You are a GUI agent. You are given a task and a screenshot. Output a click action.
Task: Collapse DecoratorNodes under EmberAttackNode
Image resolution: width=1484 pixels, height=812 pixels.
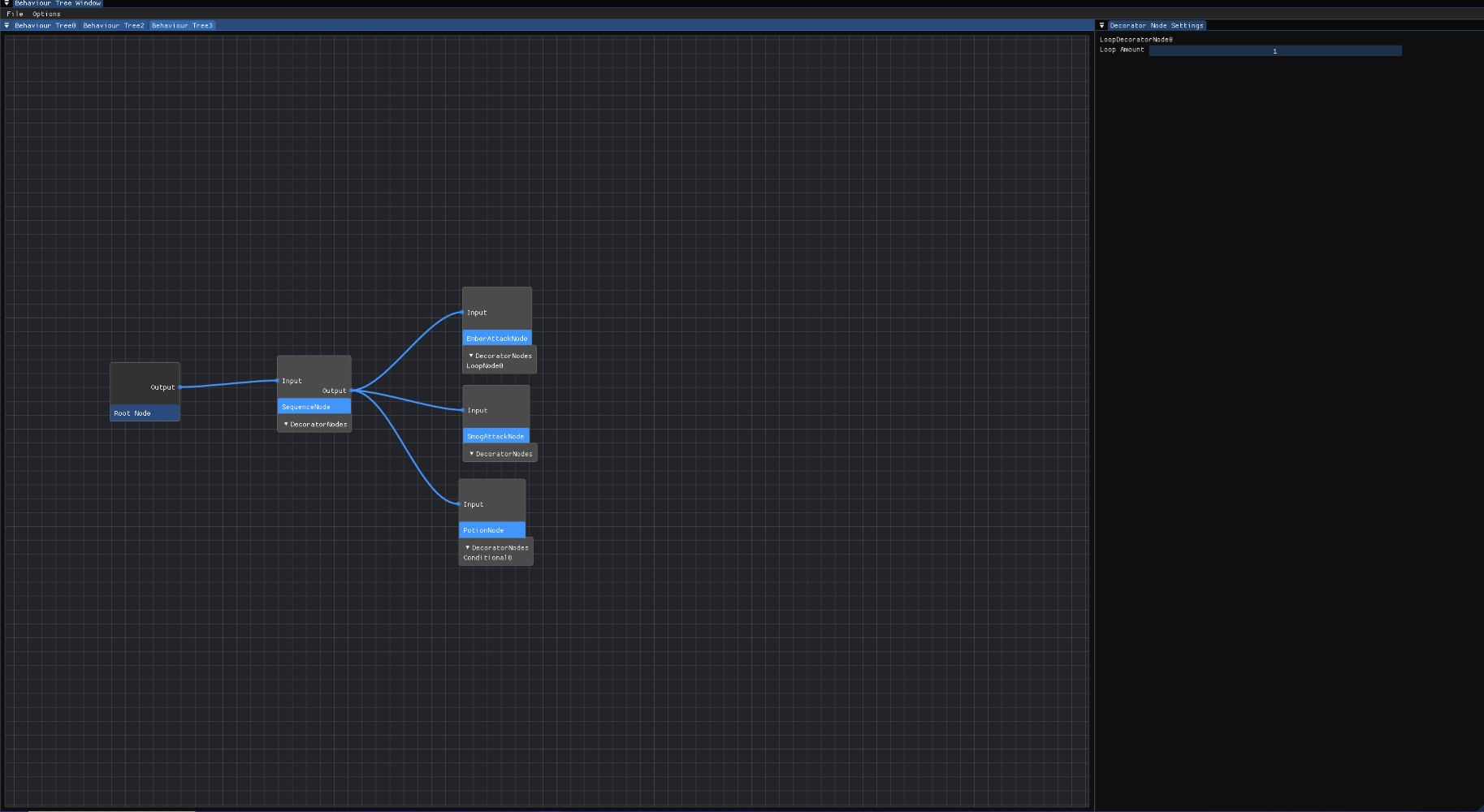click(471, 356)
